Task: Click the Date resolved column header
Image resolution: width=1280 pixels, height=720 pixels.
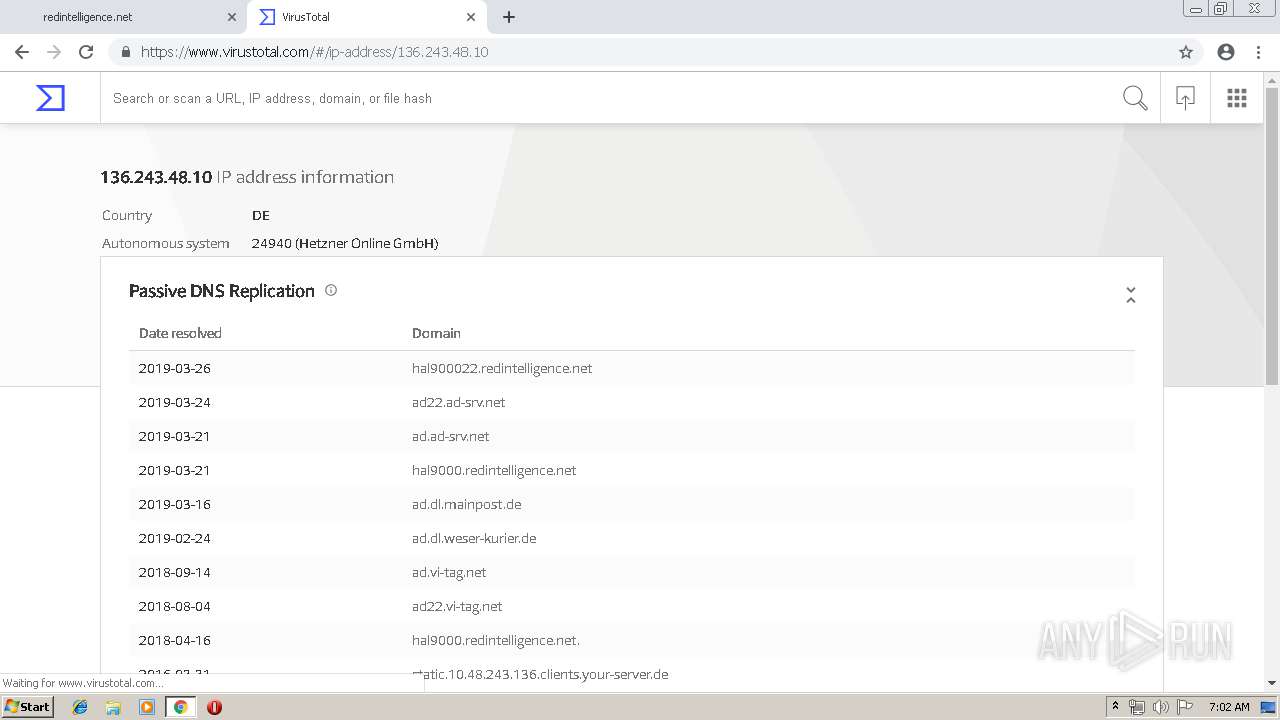Action: [x=180, y=333]
